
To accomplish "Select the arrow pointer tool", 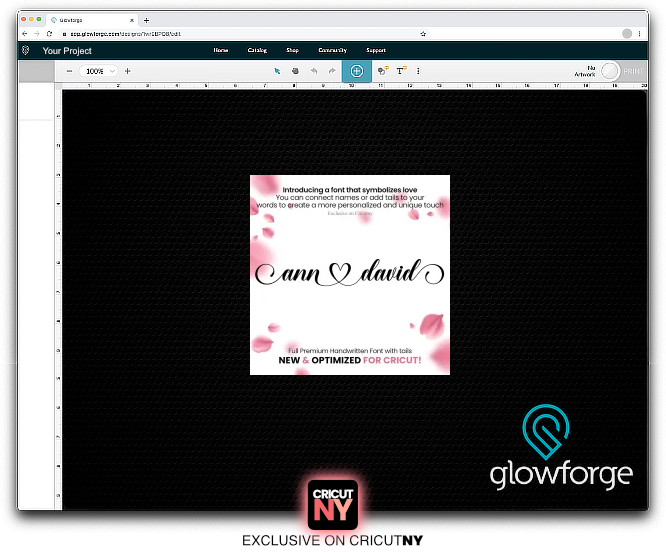I will point(277,71).
